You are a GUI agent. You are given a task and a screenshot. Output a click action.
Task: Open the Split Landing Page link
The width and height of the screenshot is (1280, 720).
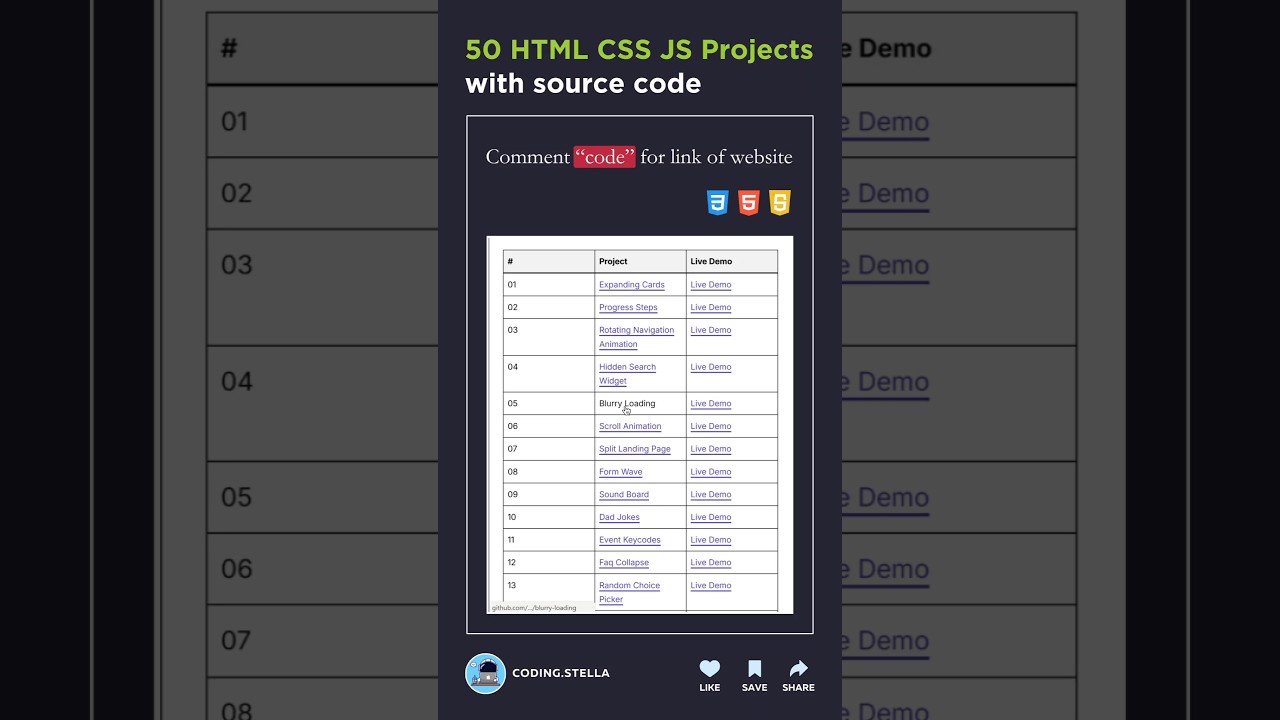634,449
